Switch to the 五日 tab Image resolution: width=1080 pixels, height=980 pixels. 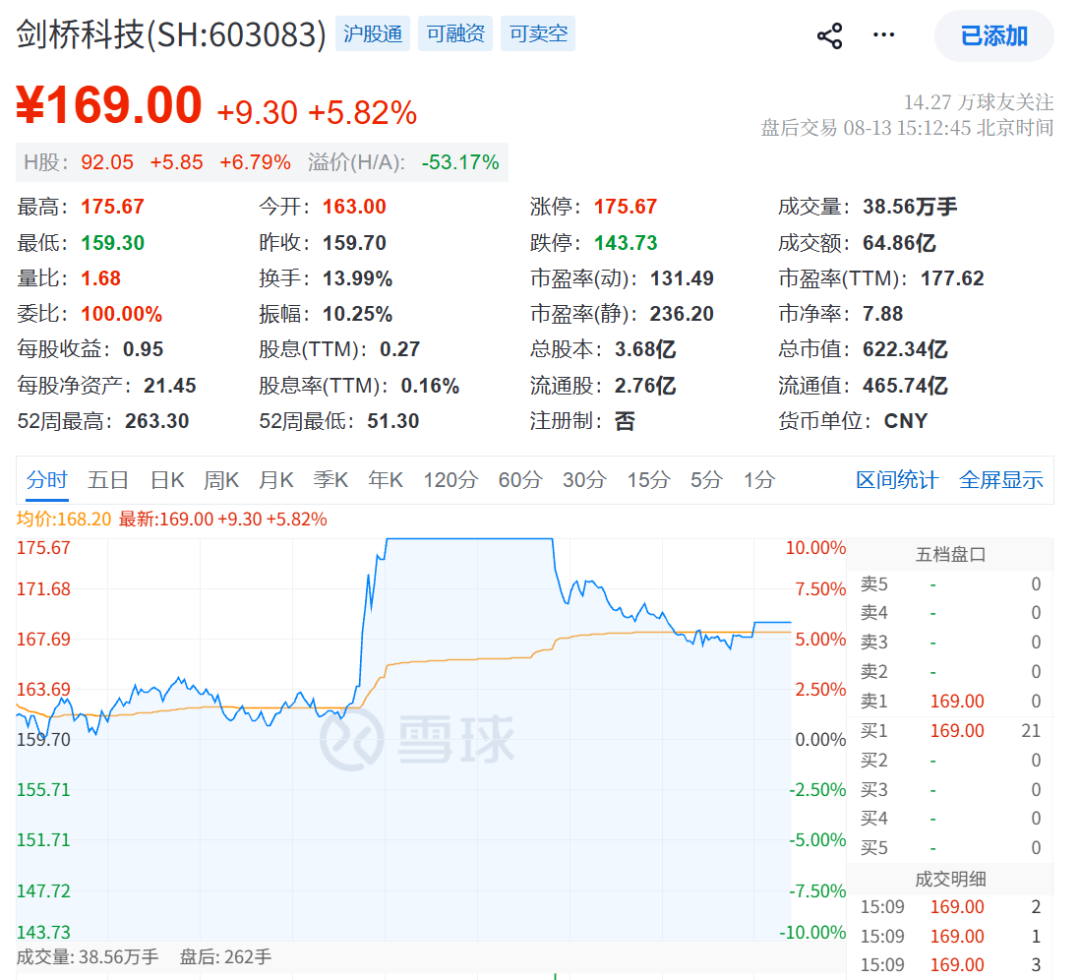coord(108,480)
